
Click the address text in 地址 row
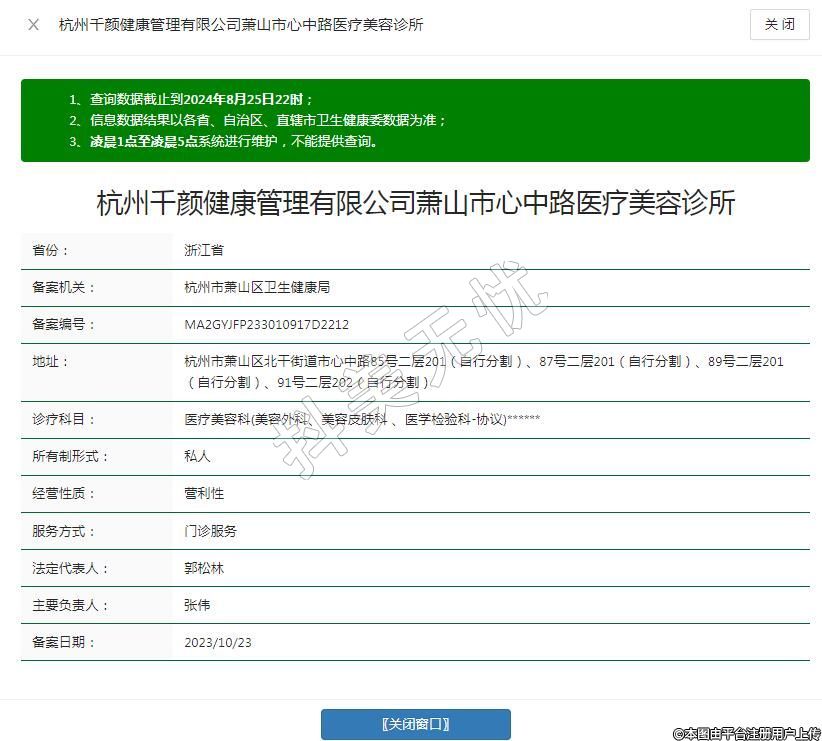tap(484, 371)
